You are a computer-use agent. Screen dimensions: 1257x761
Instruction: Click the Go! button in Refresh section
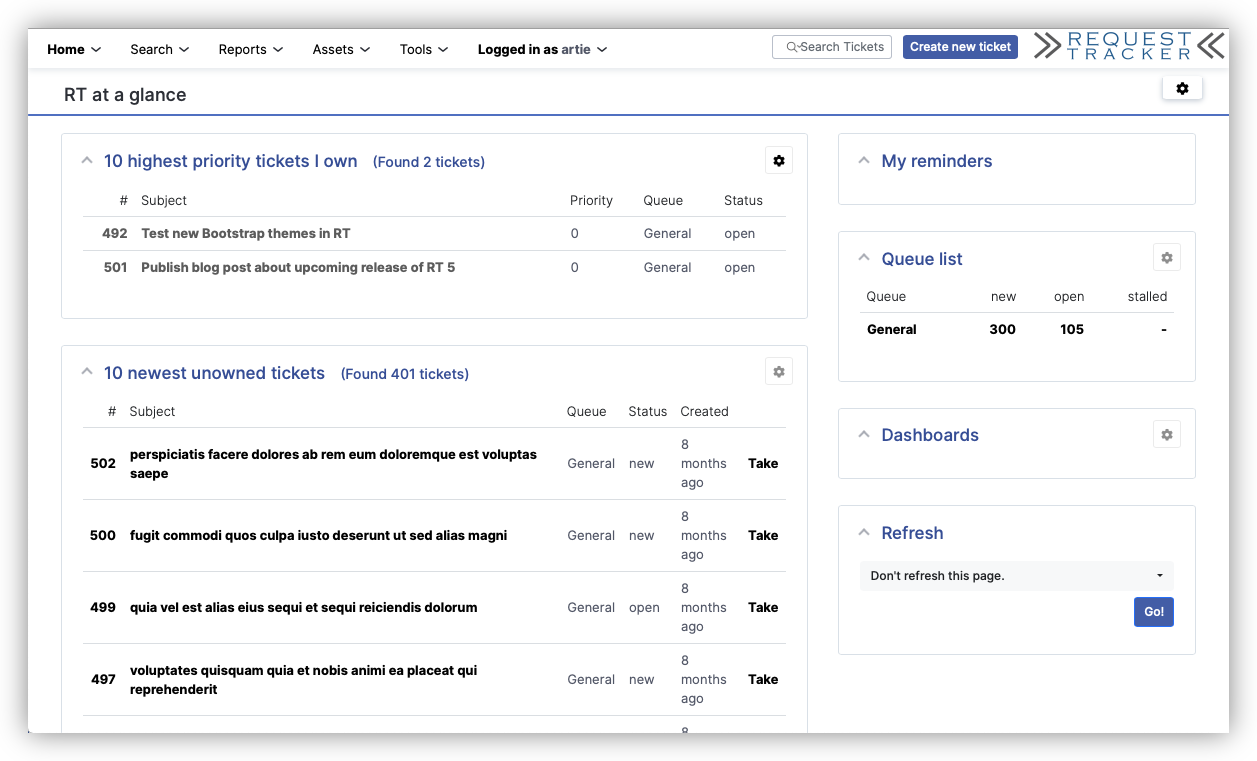pos(1153,611)
